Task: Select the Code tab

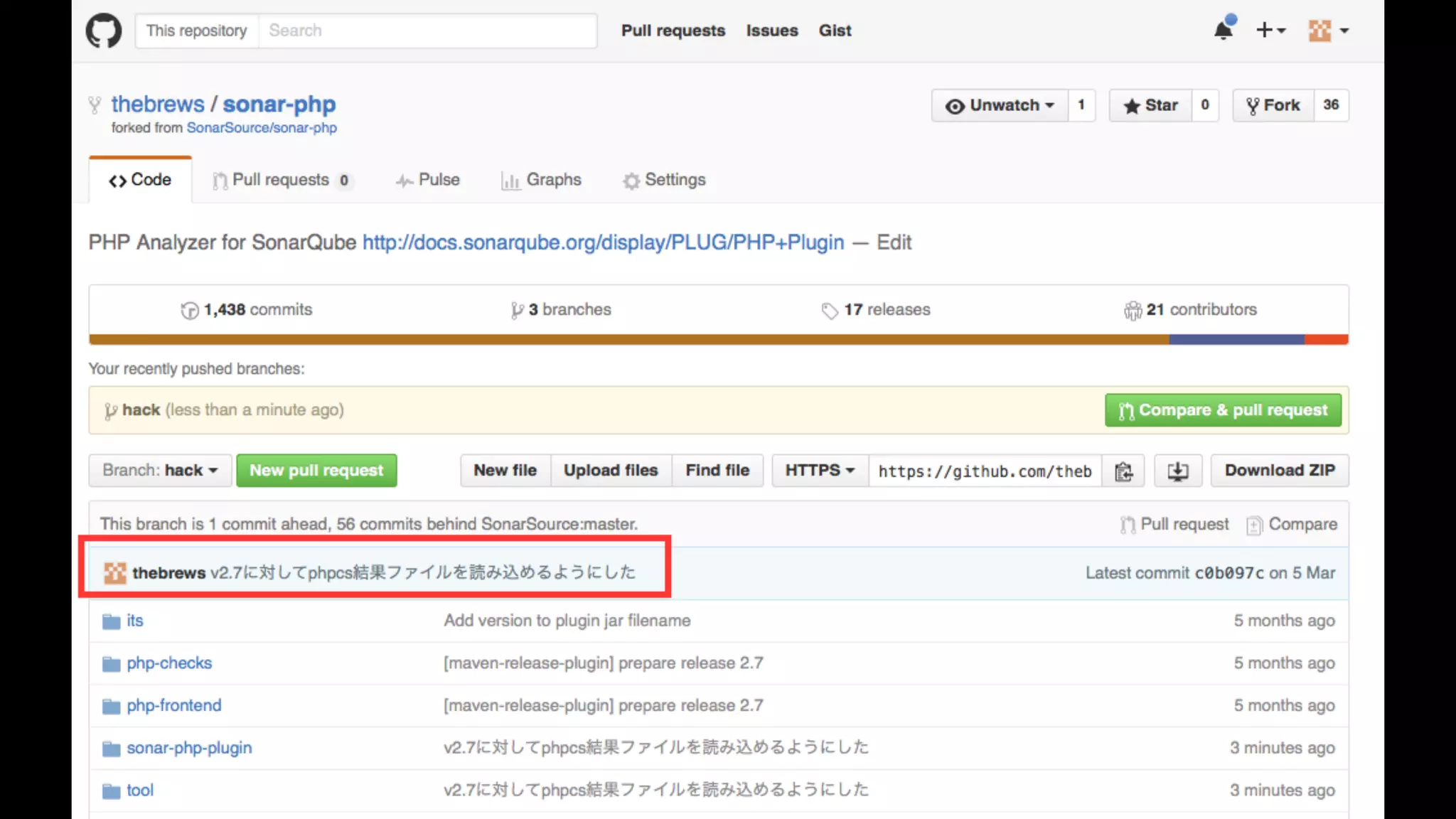Action: tap(140, 180)
